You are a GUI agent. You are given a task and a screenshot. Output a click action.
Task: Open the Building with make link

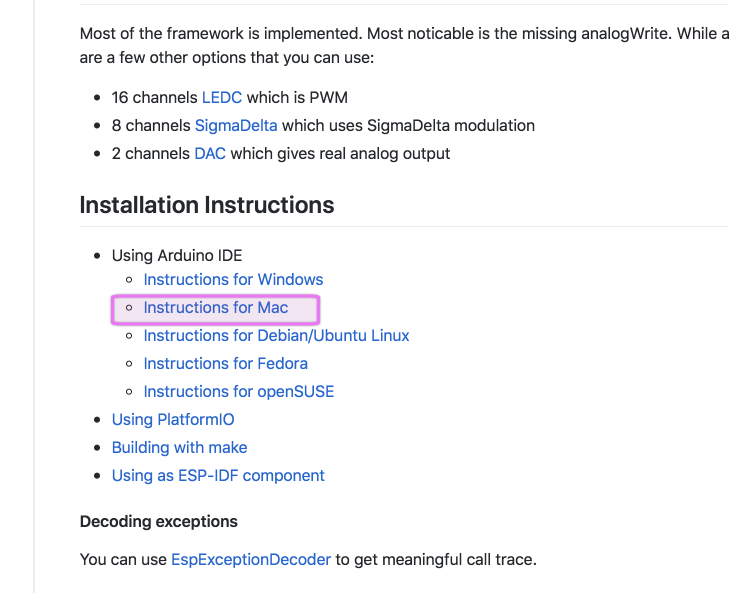(179, 448)
